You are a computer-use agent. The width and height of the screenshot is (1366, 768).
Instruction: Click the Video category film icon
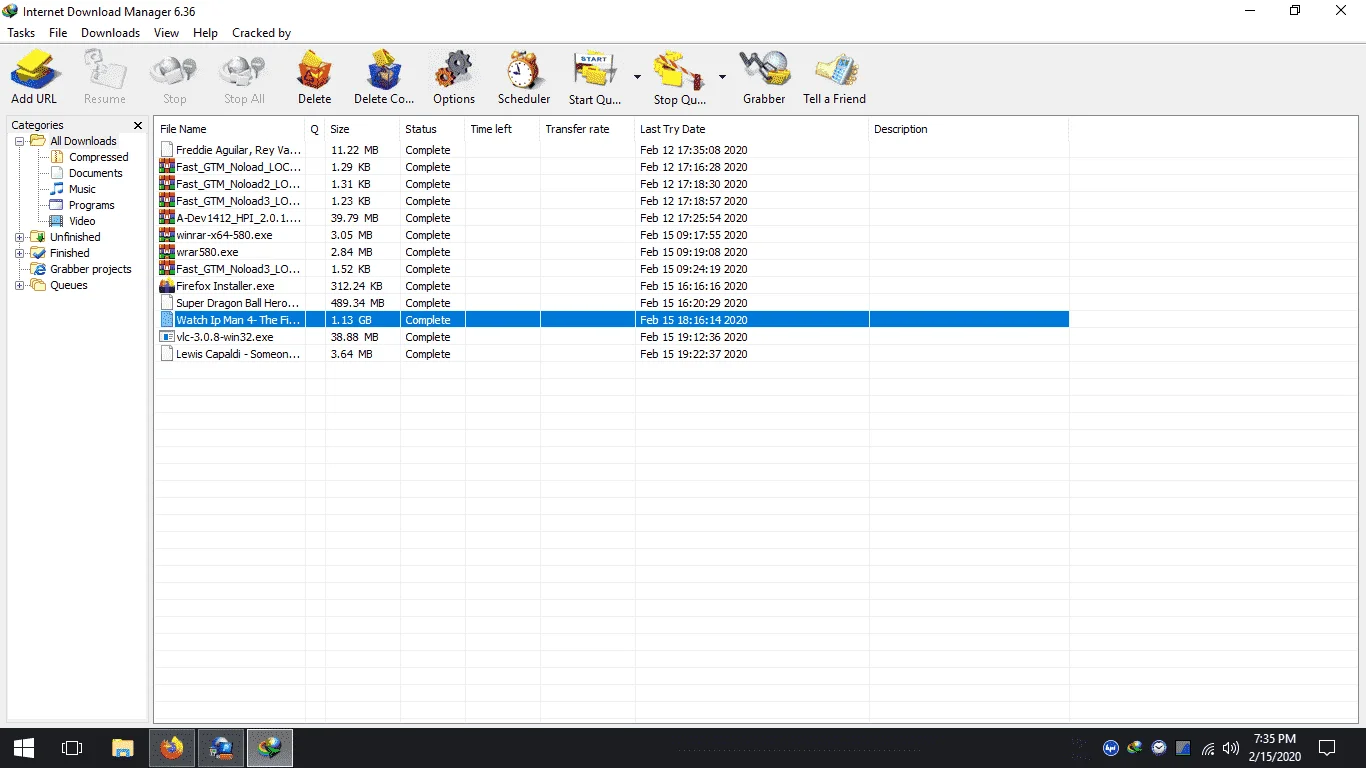[57, 221]
